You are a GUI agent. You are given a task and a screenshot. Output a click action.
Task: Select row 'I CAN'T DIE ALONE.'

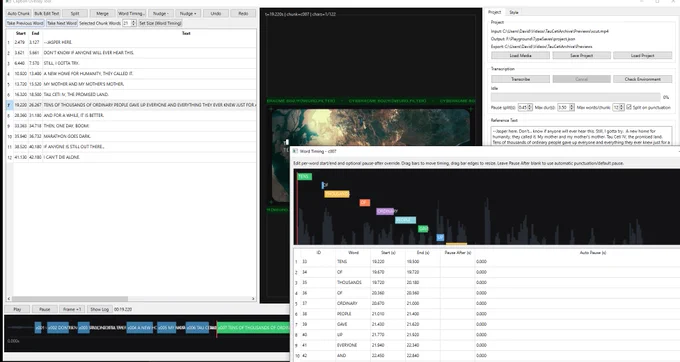coord(130,157)
